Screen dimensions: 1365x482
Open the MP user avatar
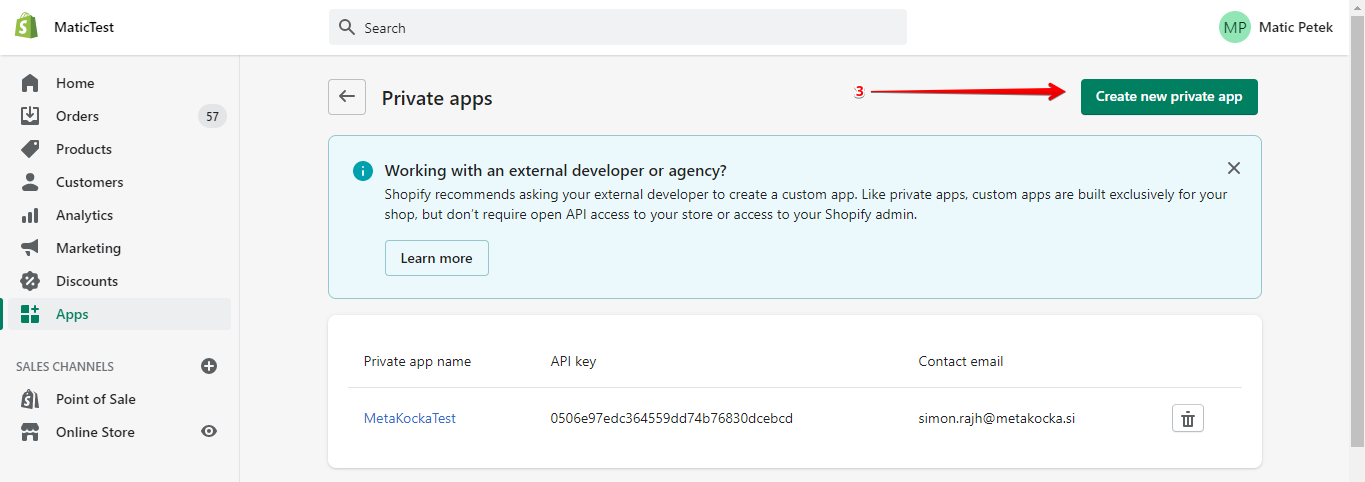tap(1235, 27)
